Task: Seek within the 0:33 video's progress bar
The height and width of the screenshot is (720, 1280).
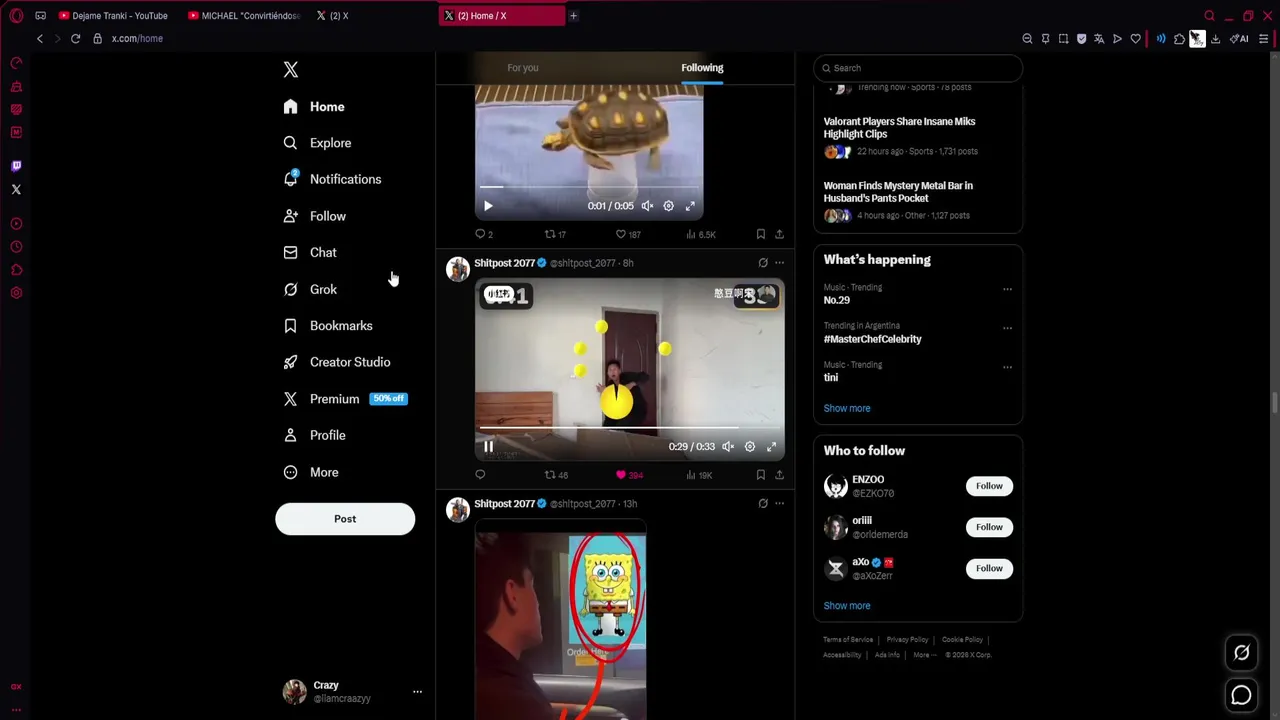Action: click(x=629, y=428)
